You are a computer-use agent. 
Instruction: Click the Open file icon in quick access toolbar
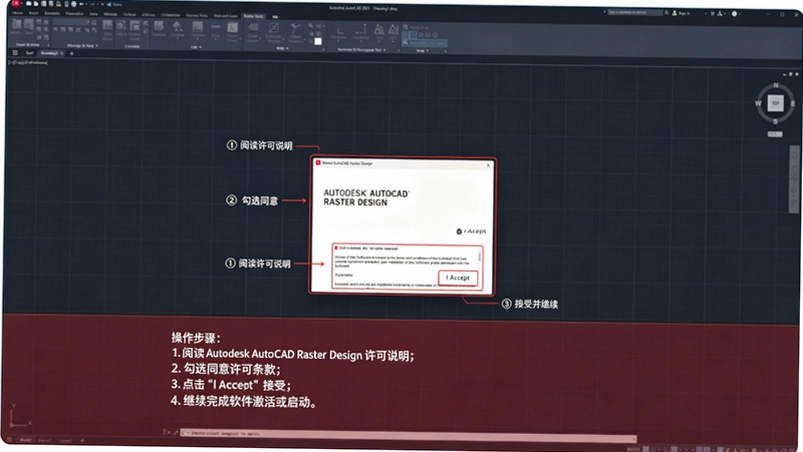tap(36, 4)
